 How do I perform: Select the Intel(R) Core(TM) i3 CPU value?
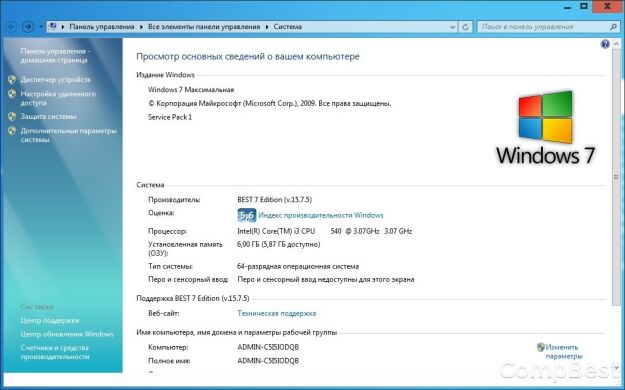(x=324, y=231)
